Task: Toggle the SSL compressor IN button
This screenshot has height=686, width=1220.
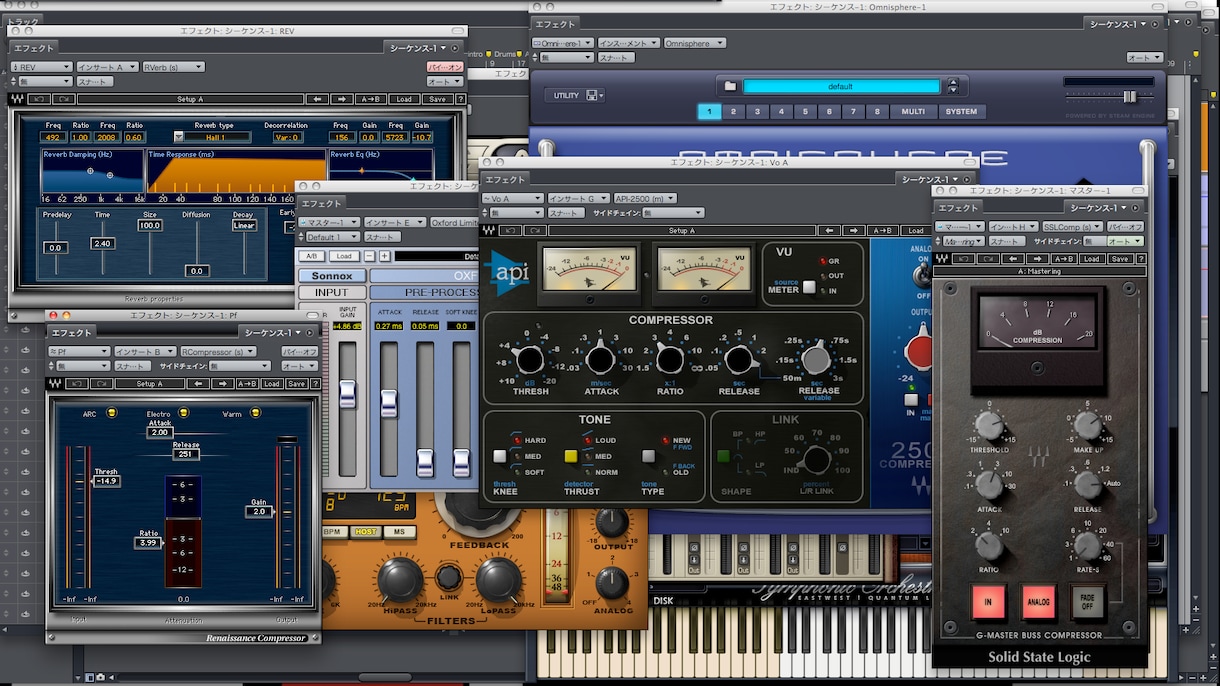Action: (x=989, y=602)
